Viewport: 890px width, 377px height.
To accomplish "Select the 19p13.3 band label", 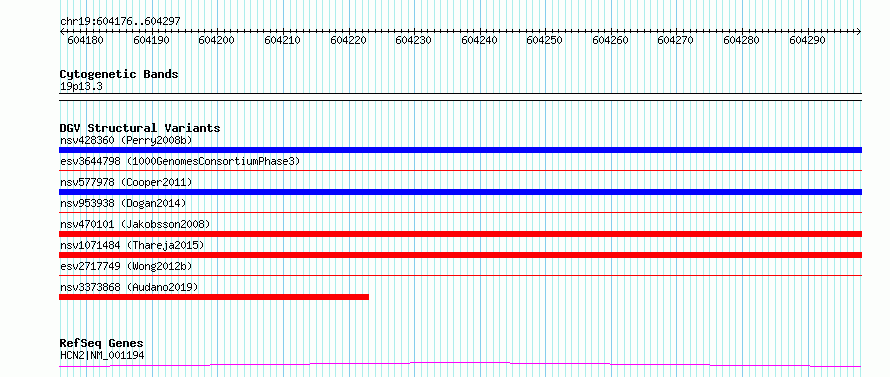I will [81, 86].
